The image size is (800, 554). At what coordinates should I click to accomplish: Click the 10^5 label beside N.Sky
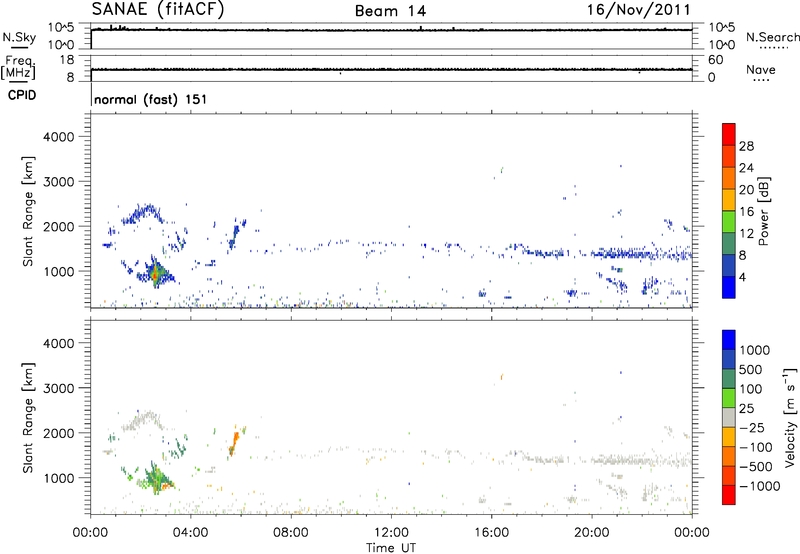(61, 28)
